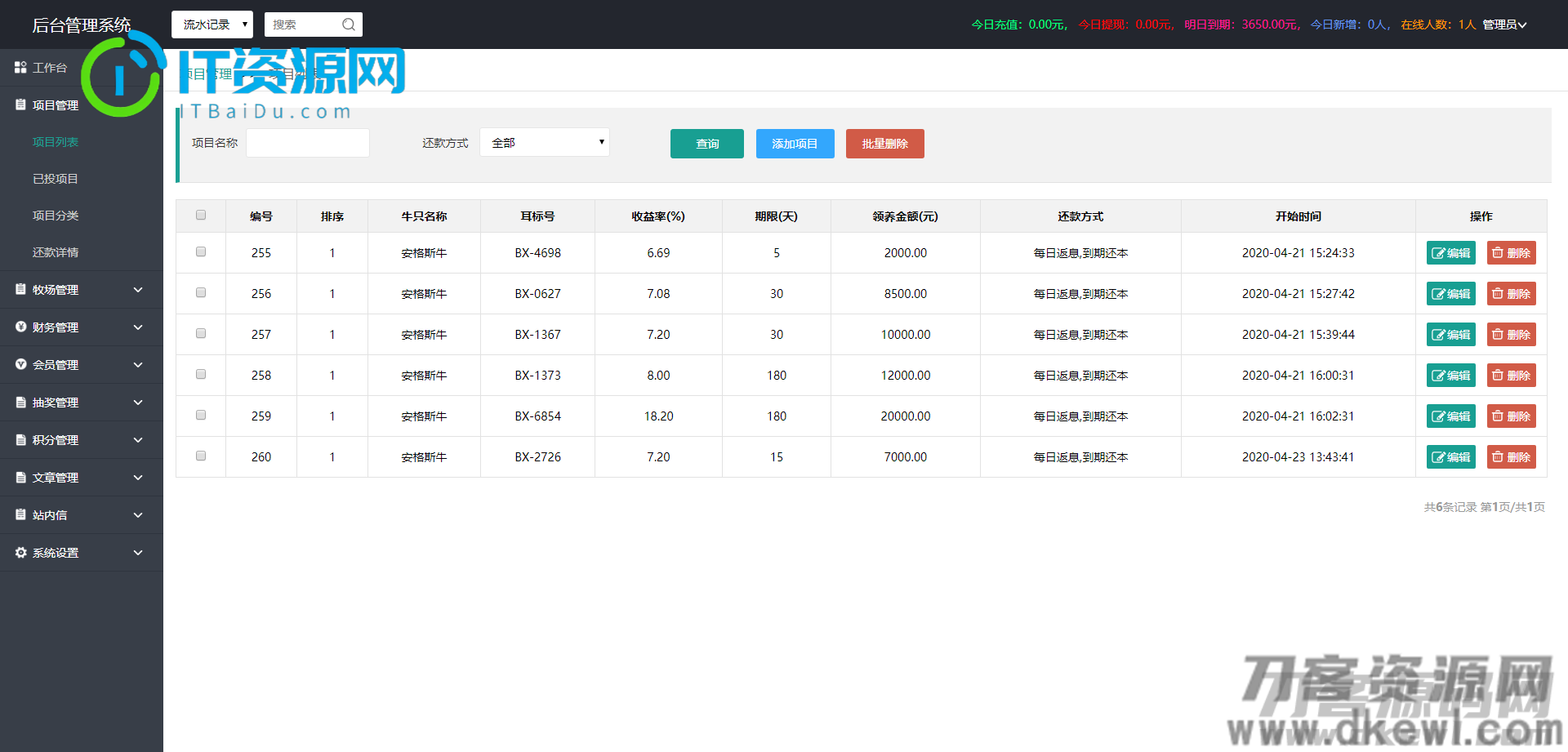Delete row 257 with 删除 button

[1512, 335]
